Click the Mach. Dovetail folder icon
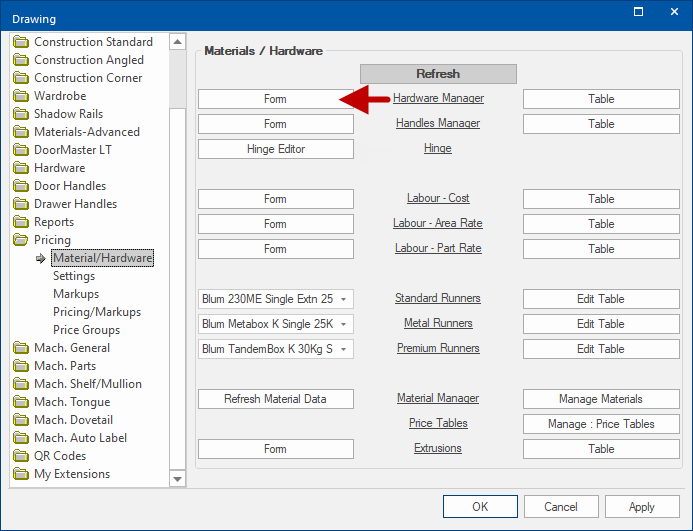693x531 pixels. coord(21,420)
